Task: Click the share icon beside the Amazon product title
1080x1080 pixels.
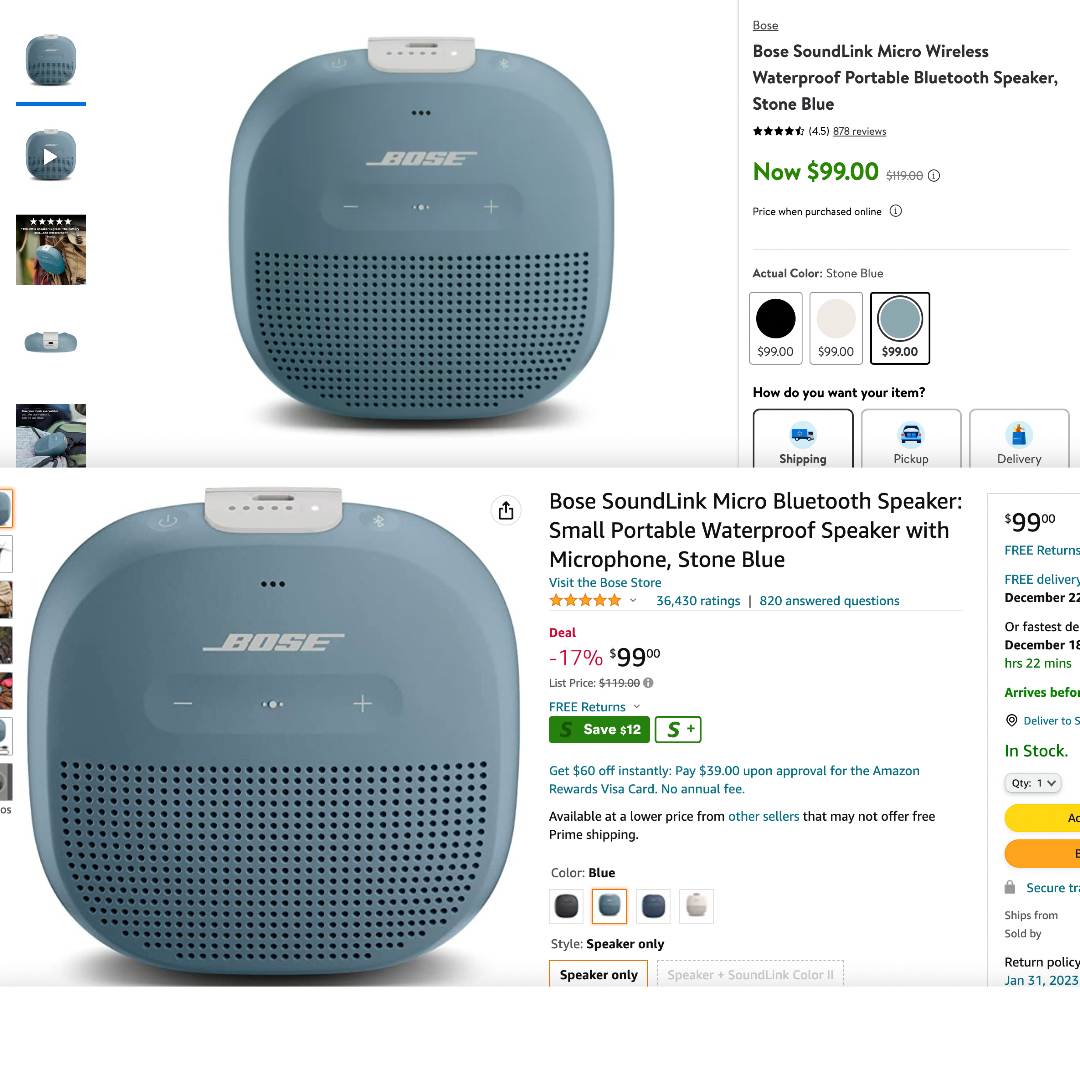Action: pos(506,510)
